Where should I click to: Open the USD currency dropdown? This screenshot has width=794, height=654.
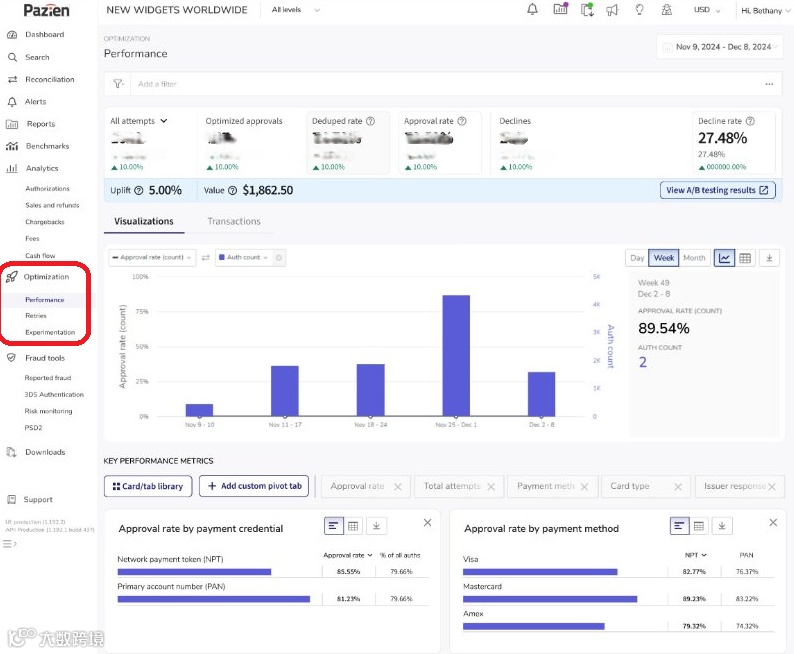[708, 10]
